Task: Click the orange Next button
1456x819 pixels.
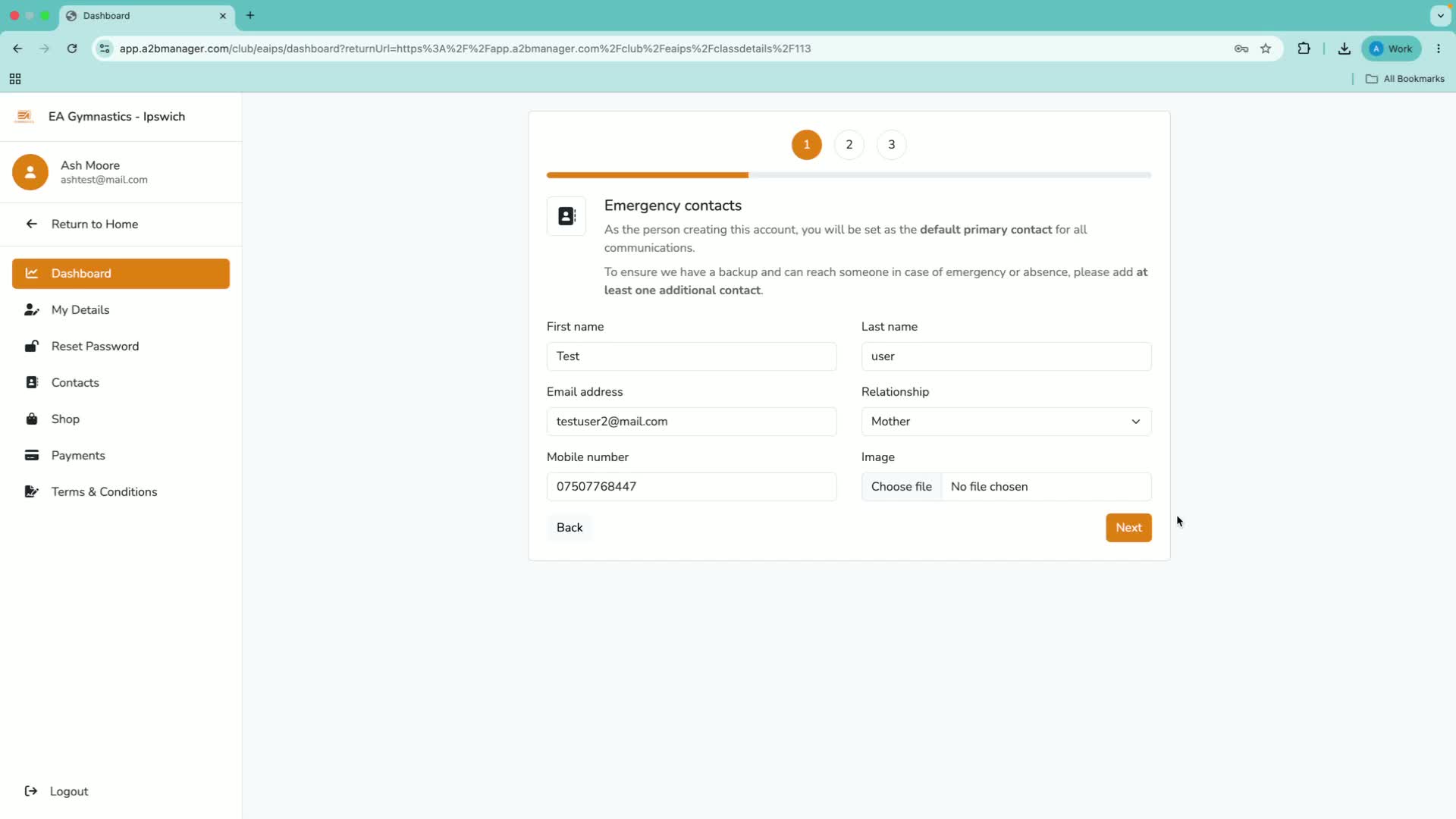Action: pos(1128,528)
